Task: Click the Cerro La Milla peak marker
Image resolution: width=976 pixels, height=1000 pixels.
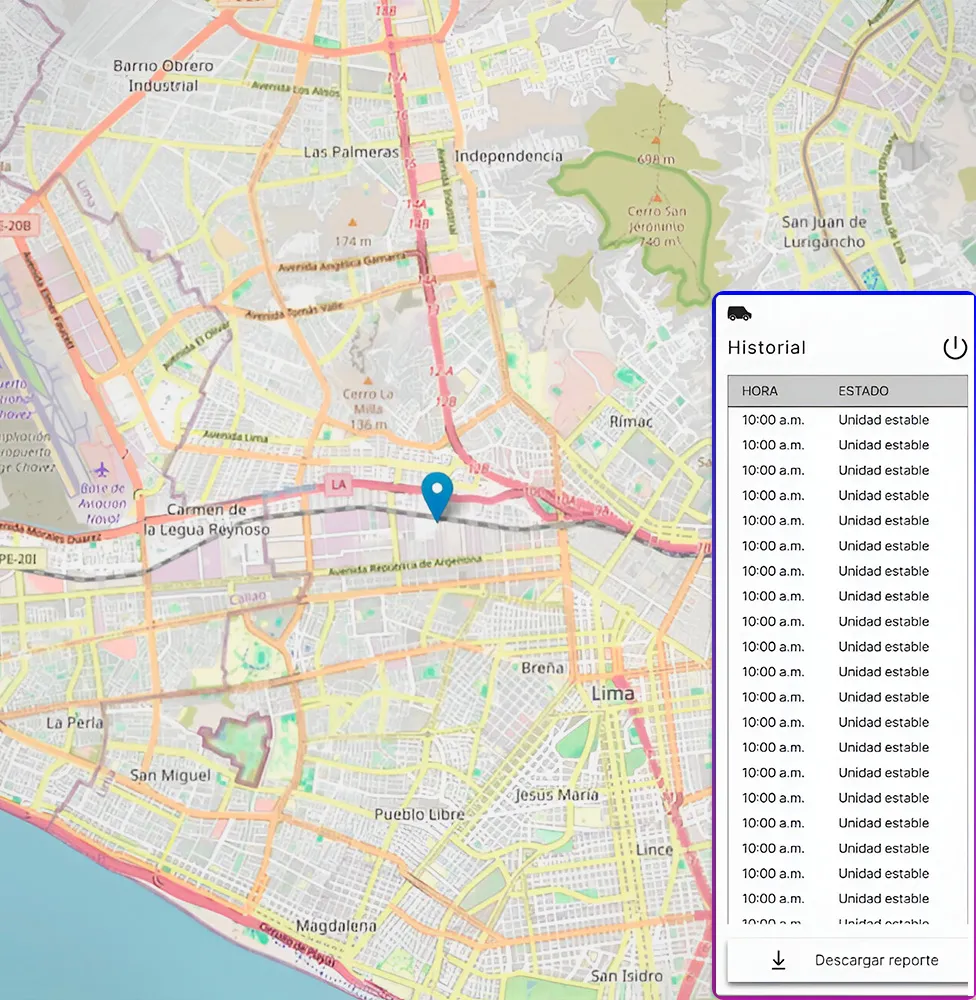Action: 367,380
